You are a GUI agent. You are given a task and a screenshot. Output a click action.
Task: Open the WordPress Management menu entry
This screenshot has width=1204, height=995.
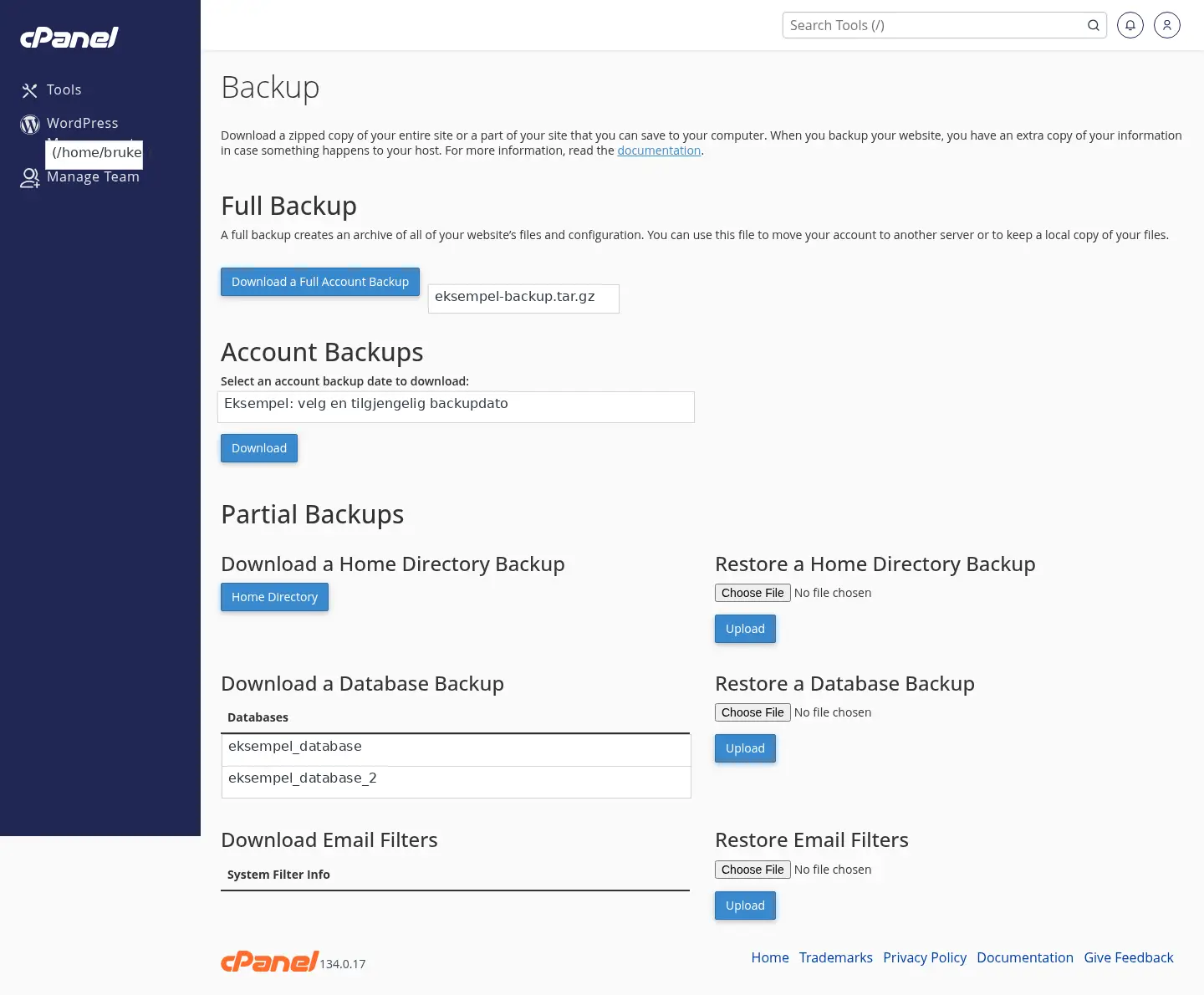pos(83,123)
